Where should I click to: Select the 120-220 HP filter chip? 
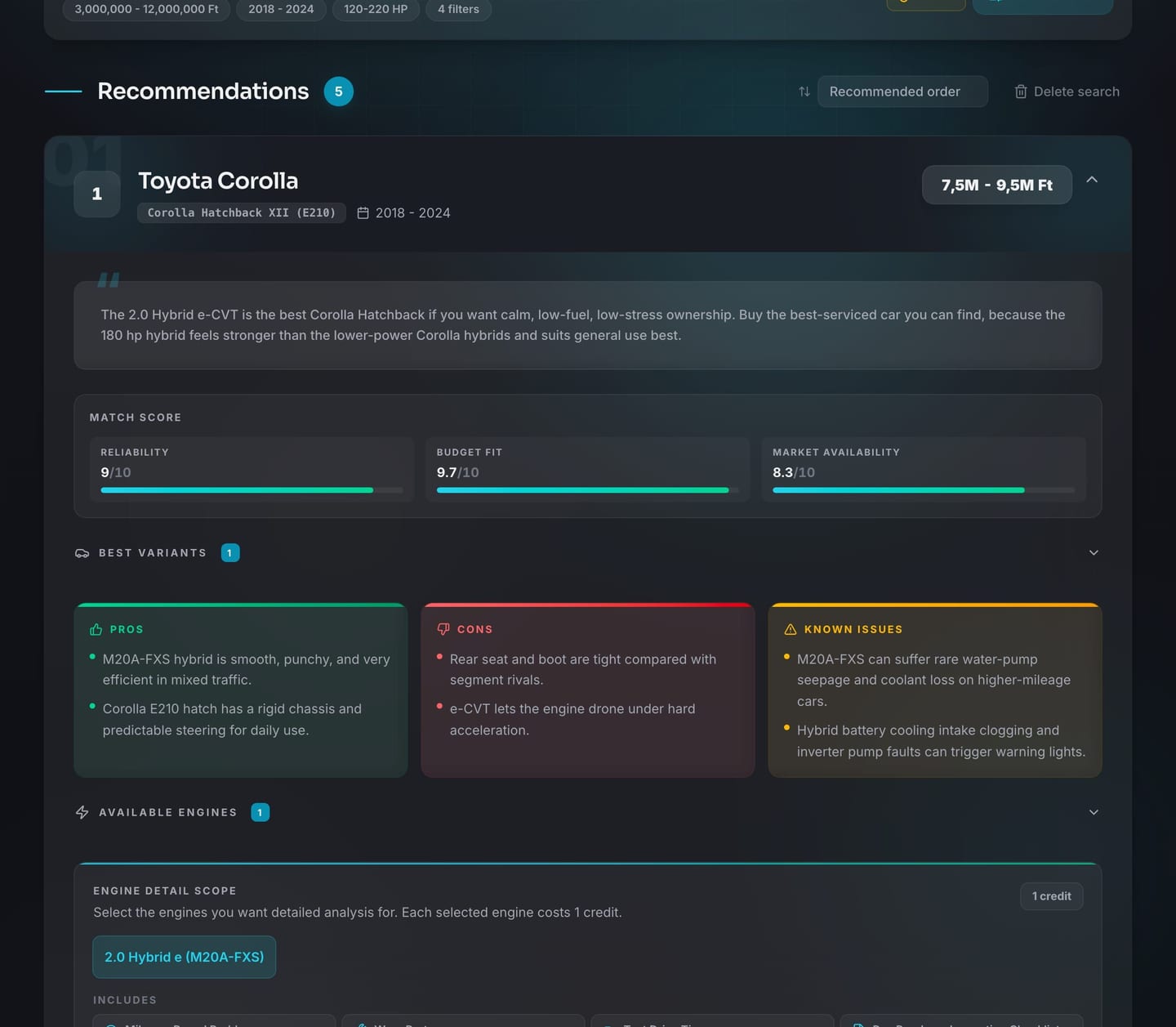point(376,9)
